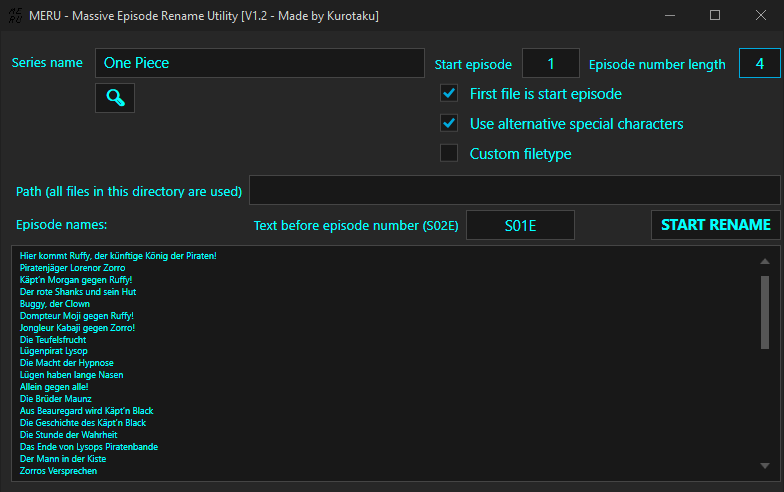The height and width of the screenshot is (492, 784).
Task: Click the MERU app icon in title bar
Action: tap(15, 16)
